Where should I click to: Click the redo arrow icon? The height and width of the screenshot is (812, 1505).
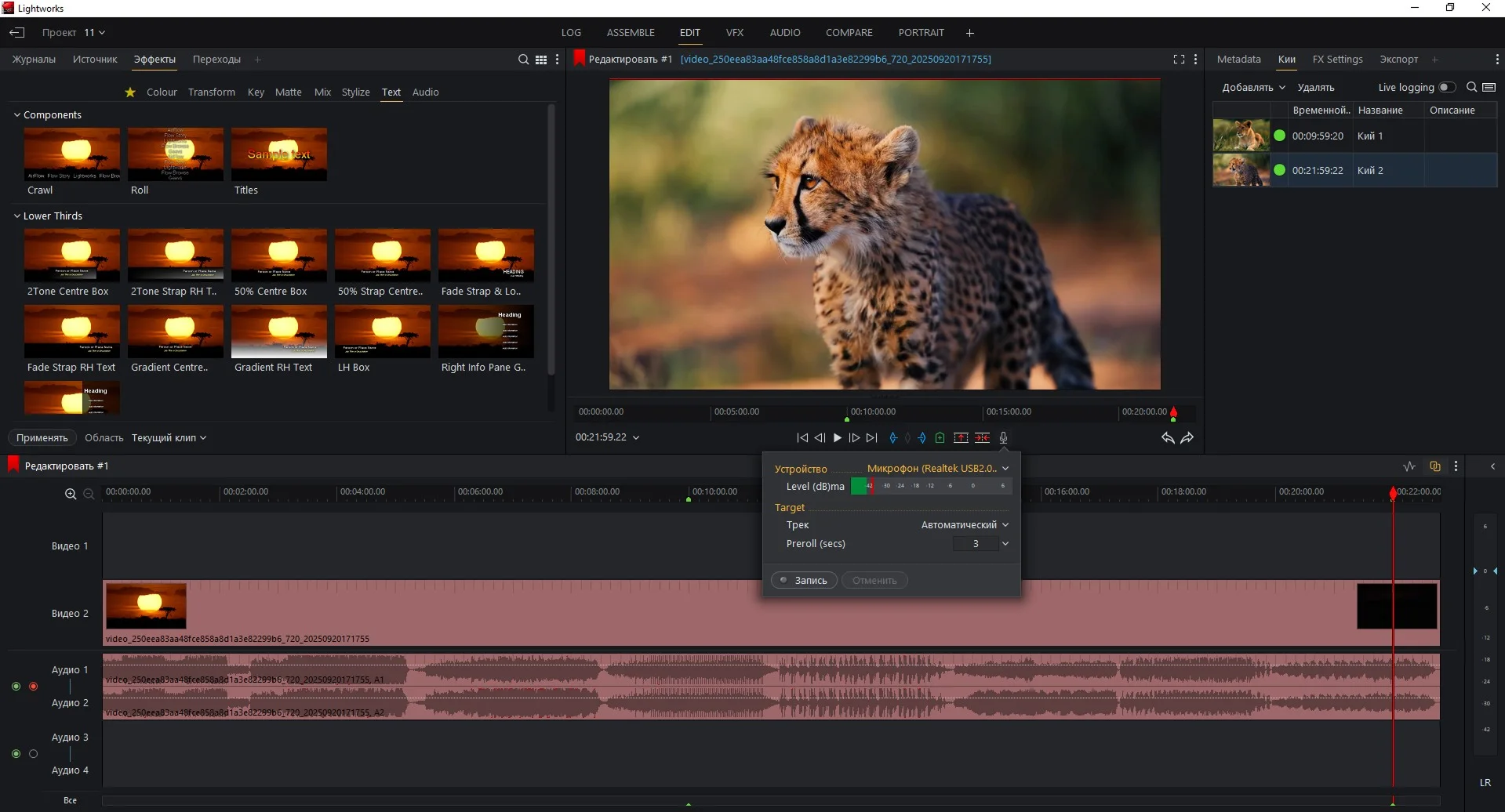point(1187,438)
